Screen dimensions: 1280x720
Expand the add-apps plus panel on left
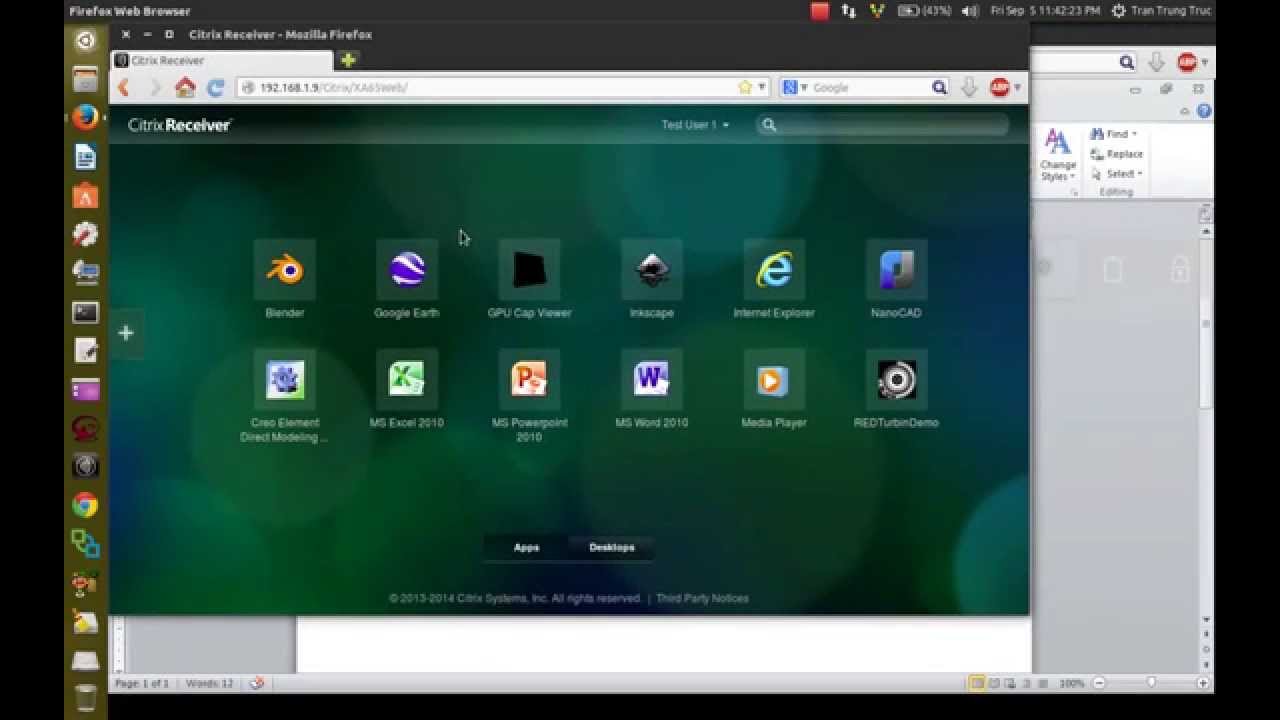click(126, 333)
